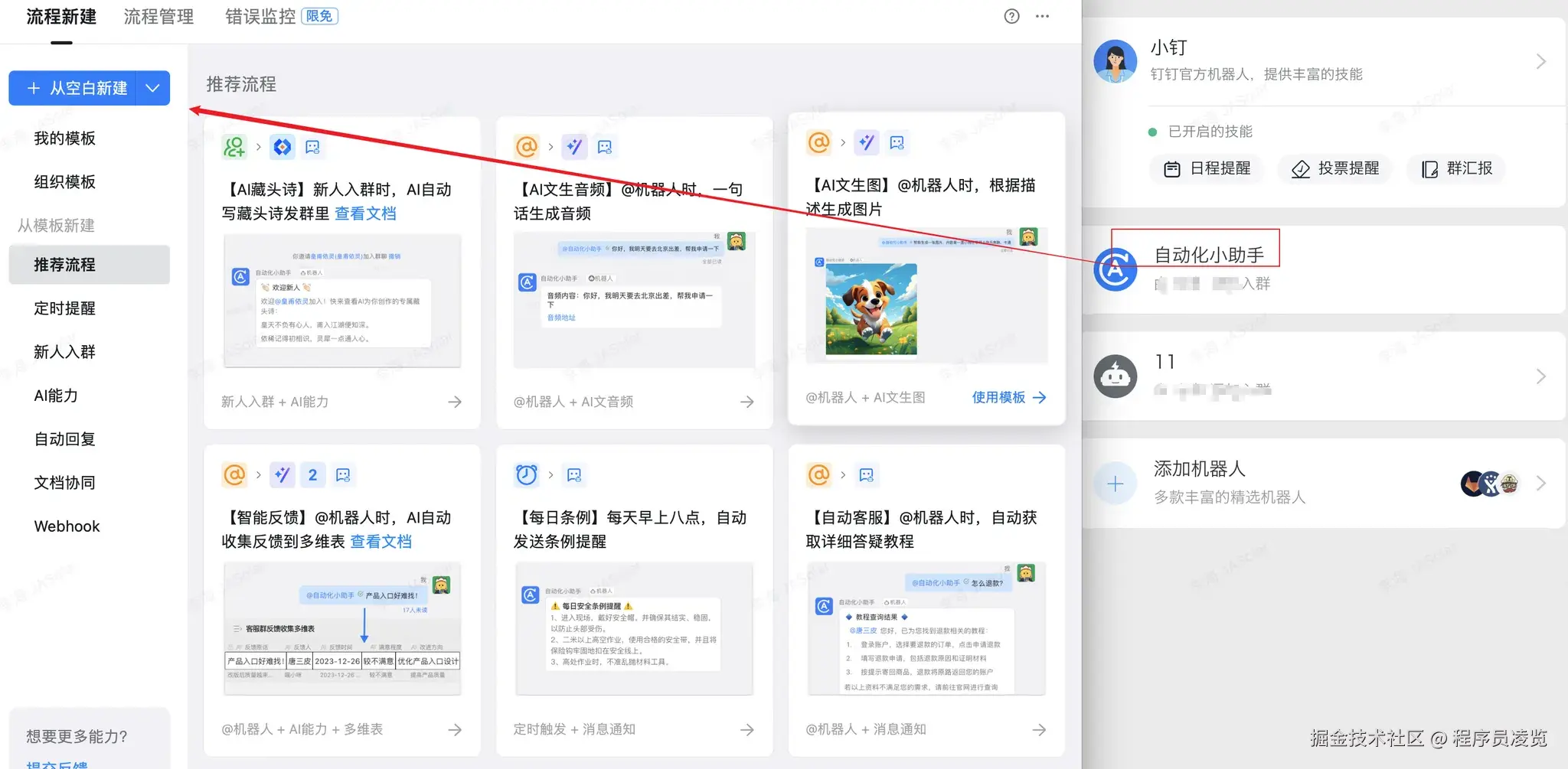Screen dimensions: 1568x769
Task: Click the AI sparkle icon on AI文生音频 card
Action: [x=574, y=146]
